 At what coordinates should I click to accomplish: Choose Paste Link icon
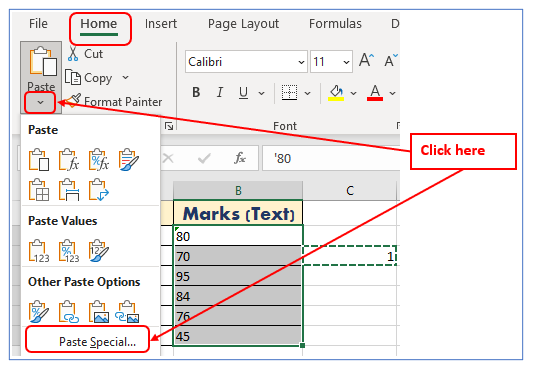pyautogui.click(x=69, y=312)
